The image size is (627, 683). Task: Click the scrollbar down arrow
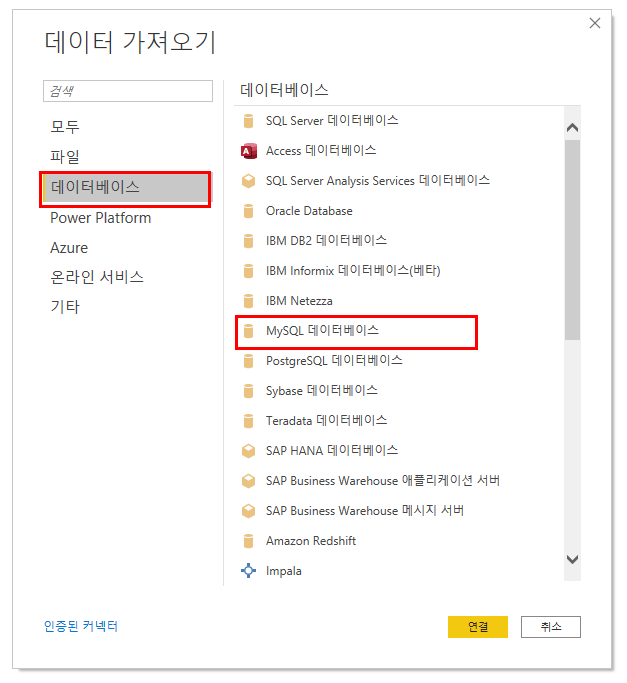[573, 559]
